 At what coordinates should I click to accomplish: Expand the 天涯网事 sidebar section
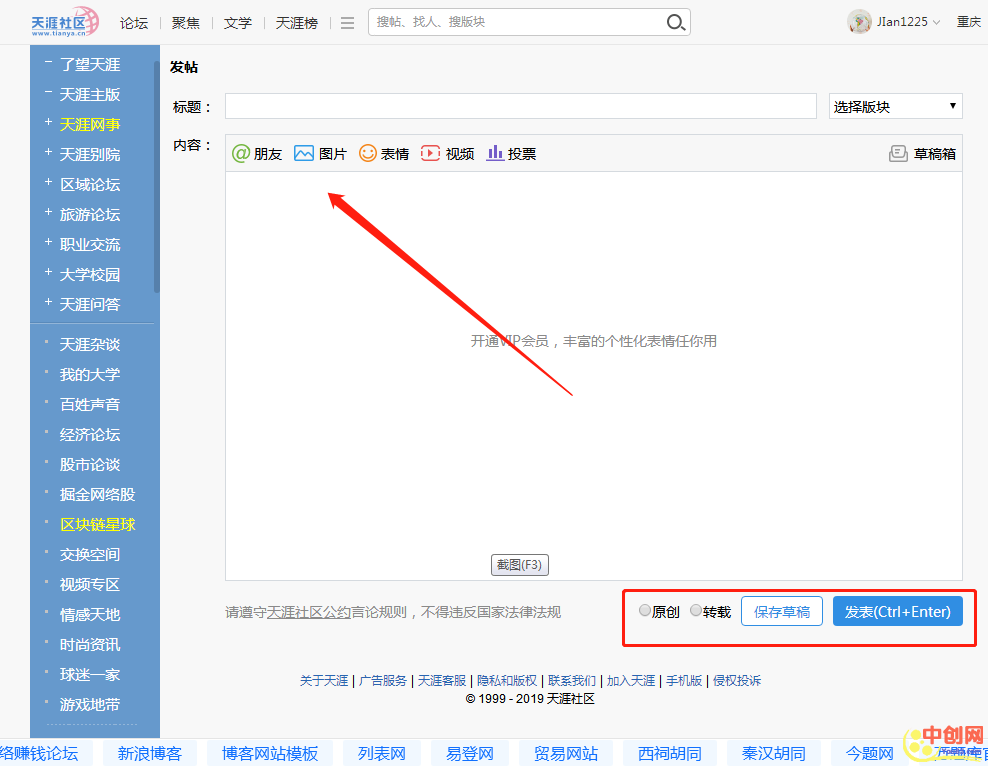tap(47, 124)
